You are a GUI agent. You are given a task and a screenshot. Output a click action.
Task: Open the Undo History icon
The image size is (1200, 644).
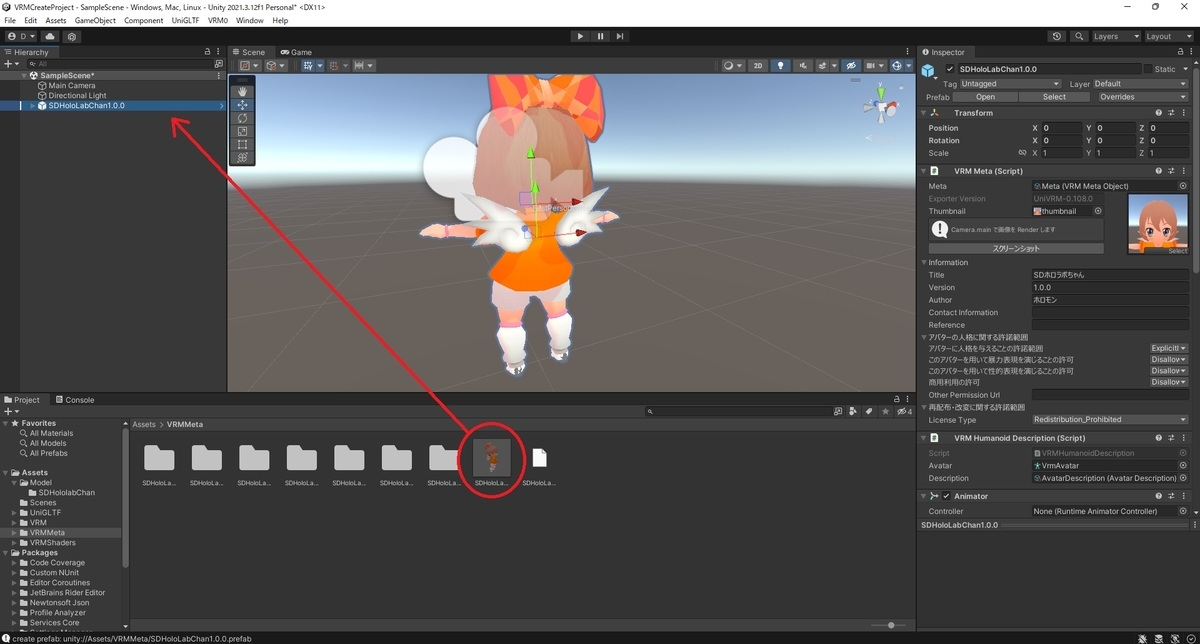click(x=1058, y=36)
